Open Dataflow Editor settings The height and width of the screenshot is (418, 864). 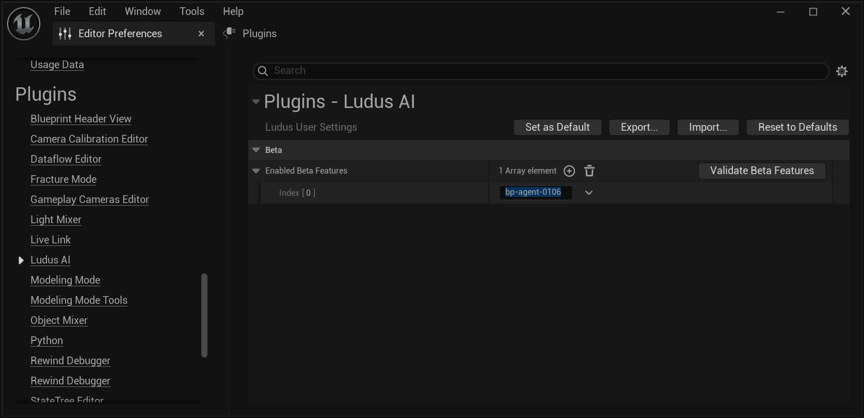[x=66, y=159]
